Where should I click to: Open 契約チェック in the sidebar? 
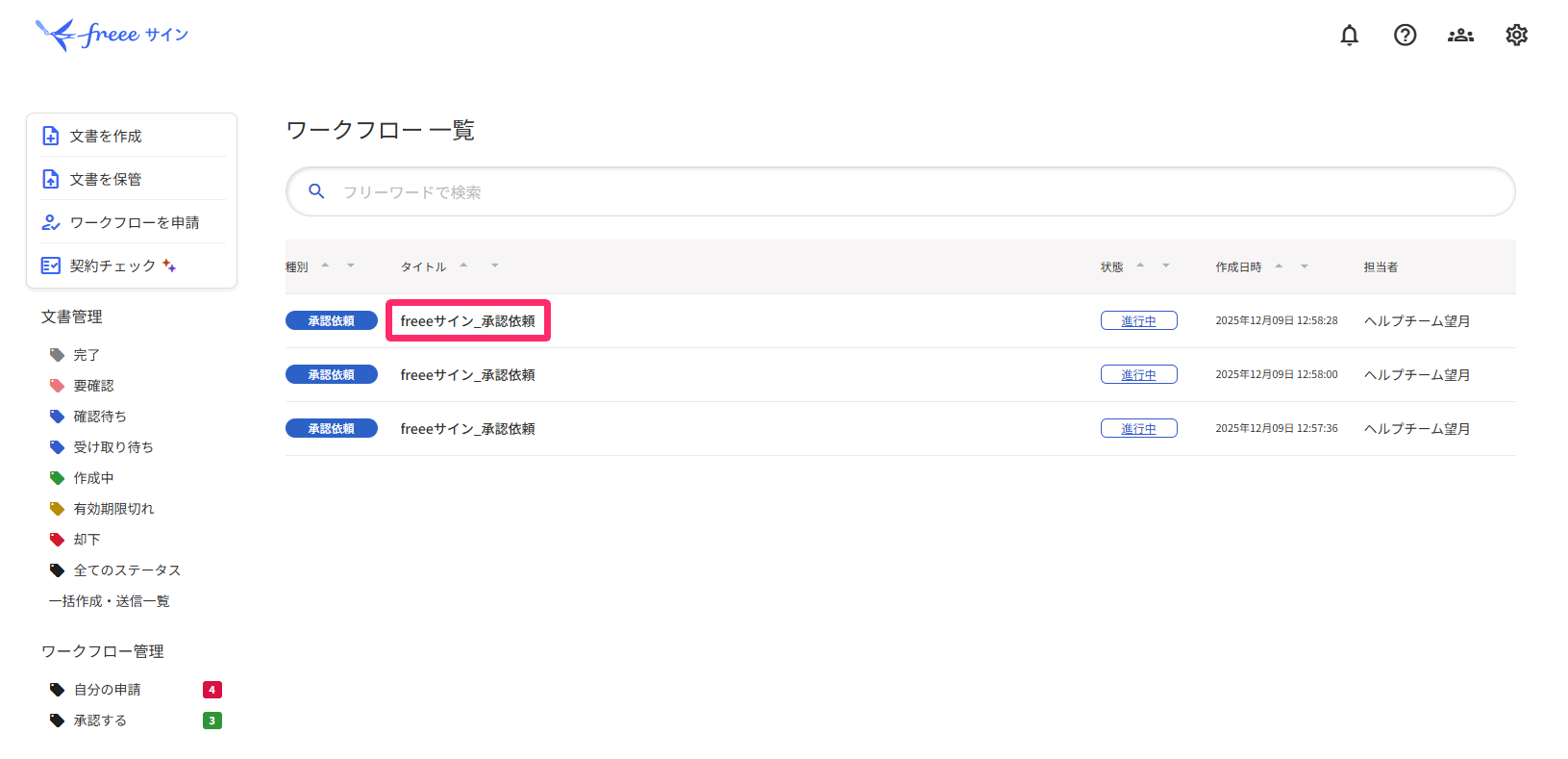(x=132, y=266)
